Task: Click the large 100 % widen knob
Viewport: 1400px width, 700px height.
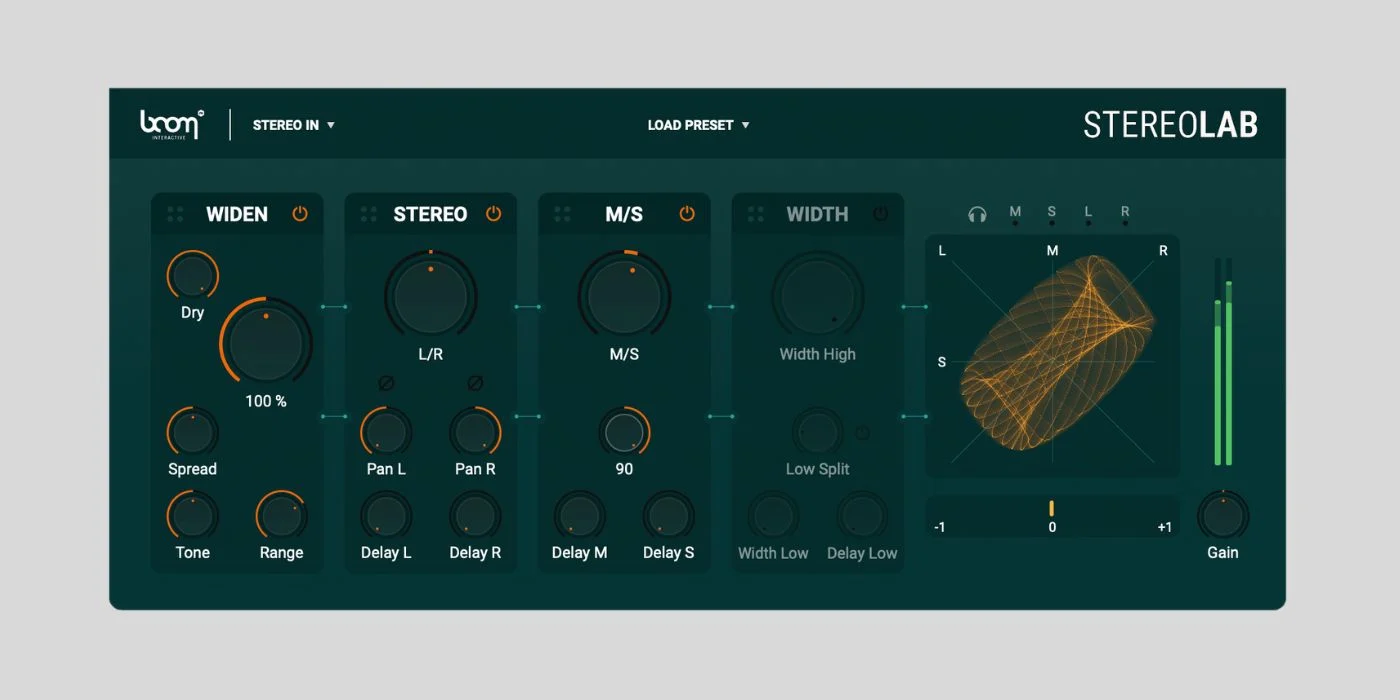Action: coord(266,343)
